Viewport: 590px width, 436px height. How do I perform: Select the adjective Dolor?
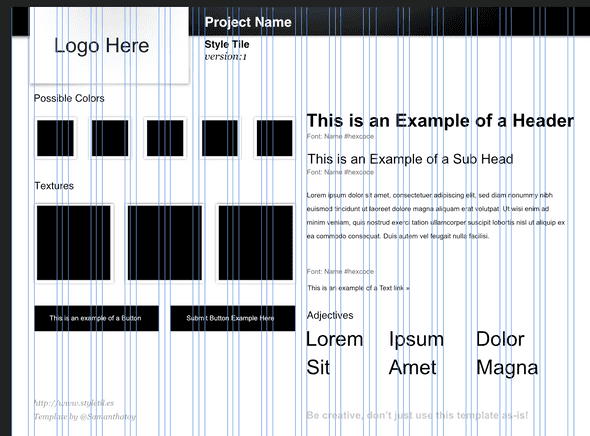[500, 339]
